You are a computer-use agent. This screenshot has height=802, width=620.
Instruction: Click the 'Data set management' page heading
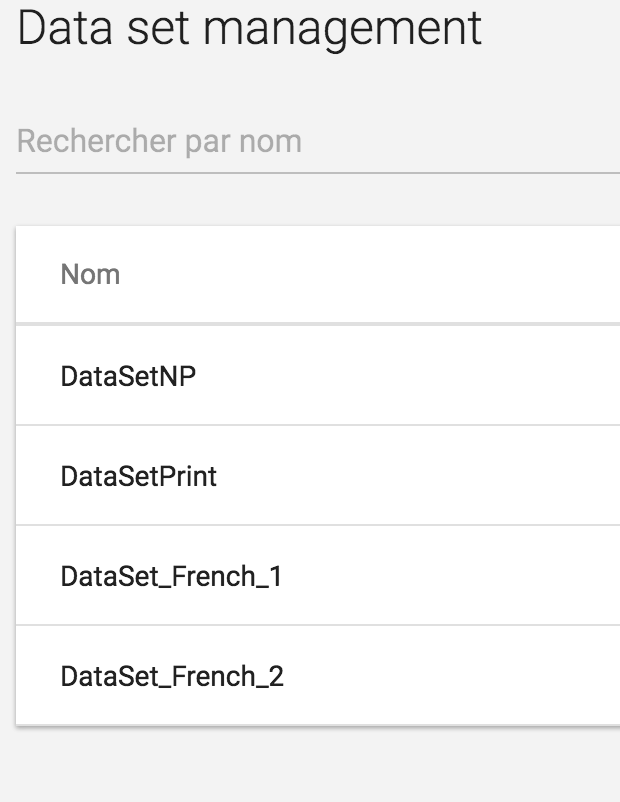(x=250, y=30)
